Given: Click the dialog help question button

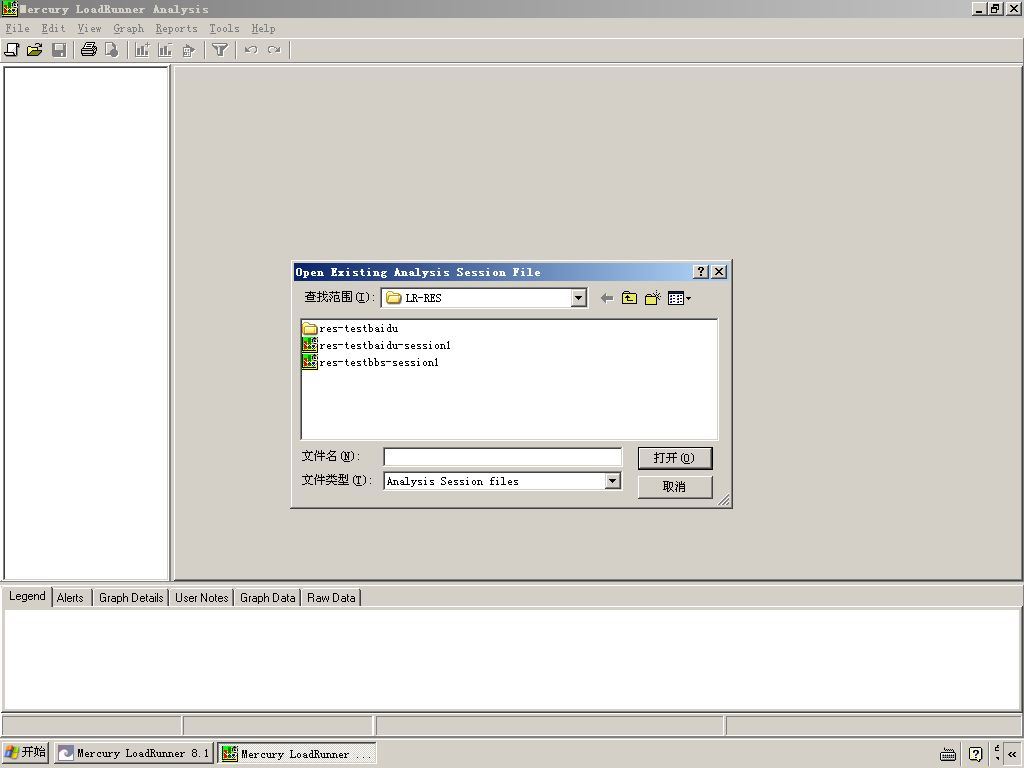Looking at the screenshot, I should click(701, 272).
